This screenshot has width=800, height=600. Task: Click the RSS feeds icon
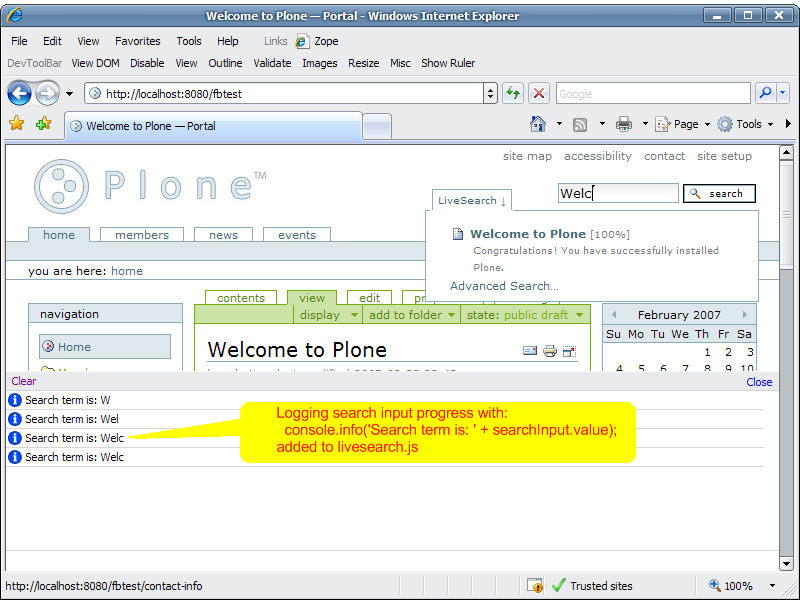tap(580, 124)
